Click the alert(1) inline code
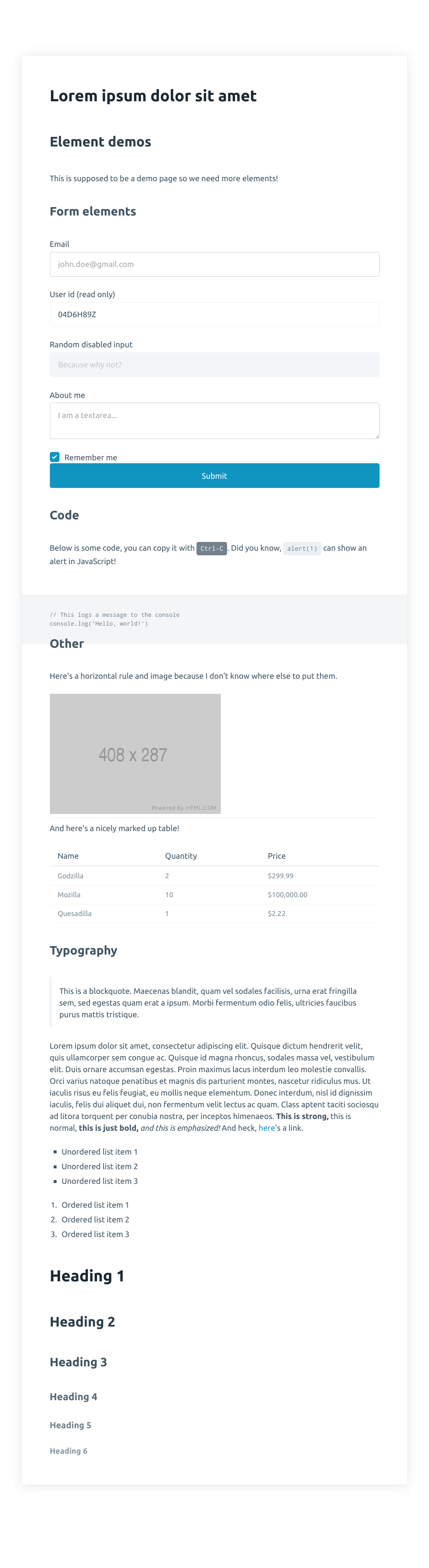 click(x=302, y=549)
